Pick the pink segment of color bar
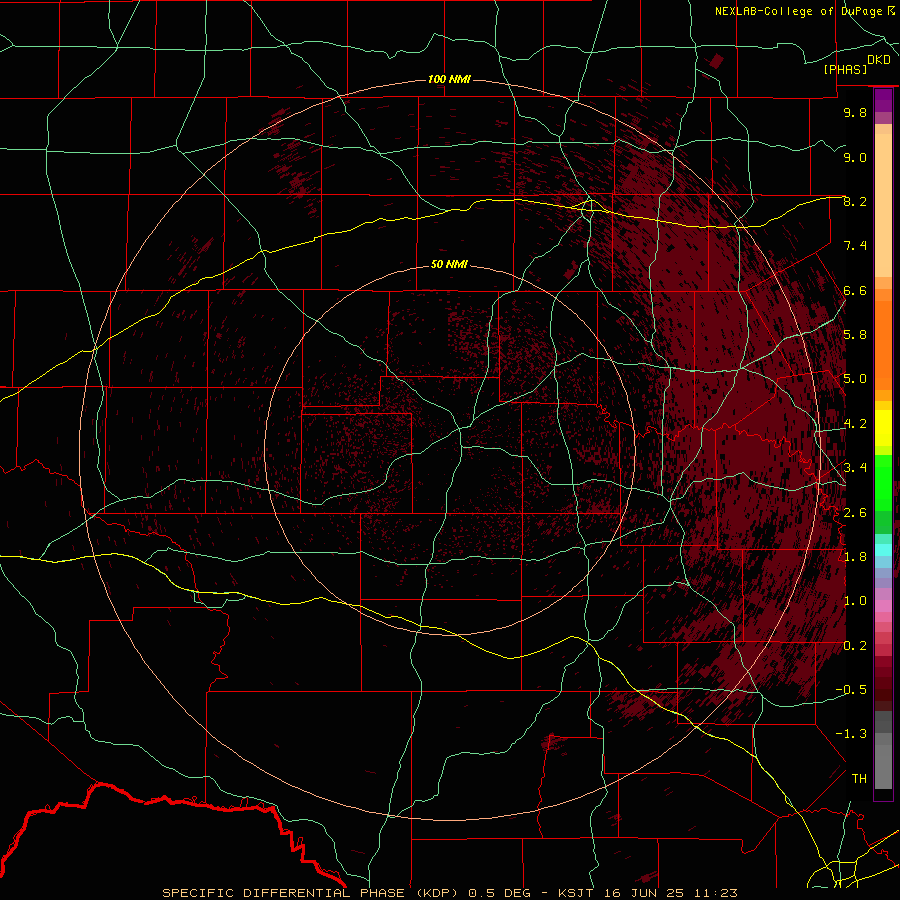Image resolution: width=900 pixels, height=900 pixels. pos(883,606)
